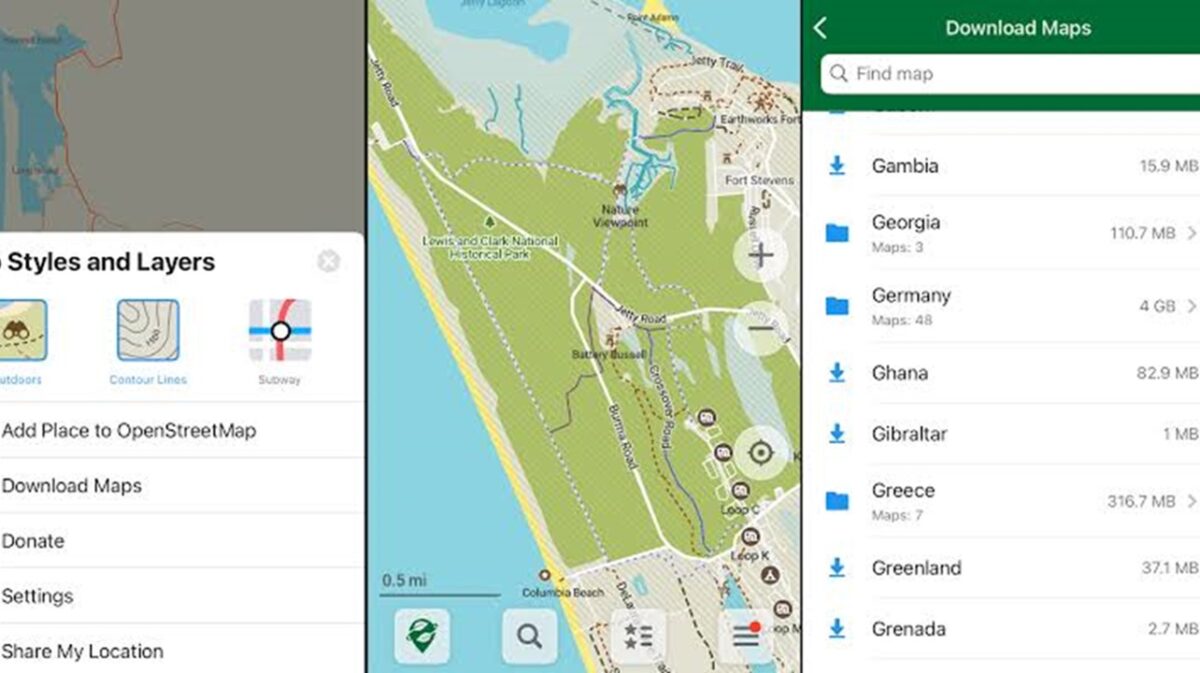Tap the Greece 316.7 MB size
1200x673 pixels.
pos(1141,500)
